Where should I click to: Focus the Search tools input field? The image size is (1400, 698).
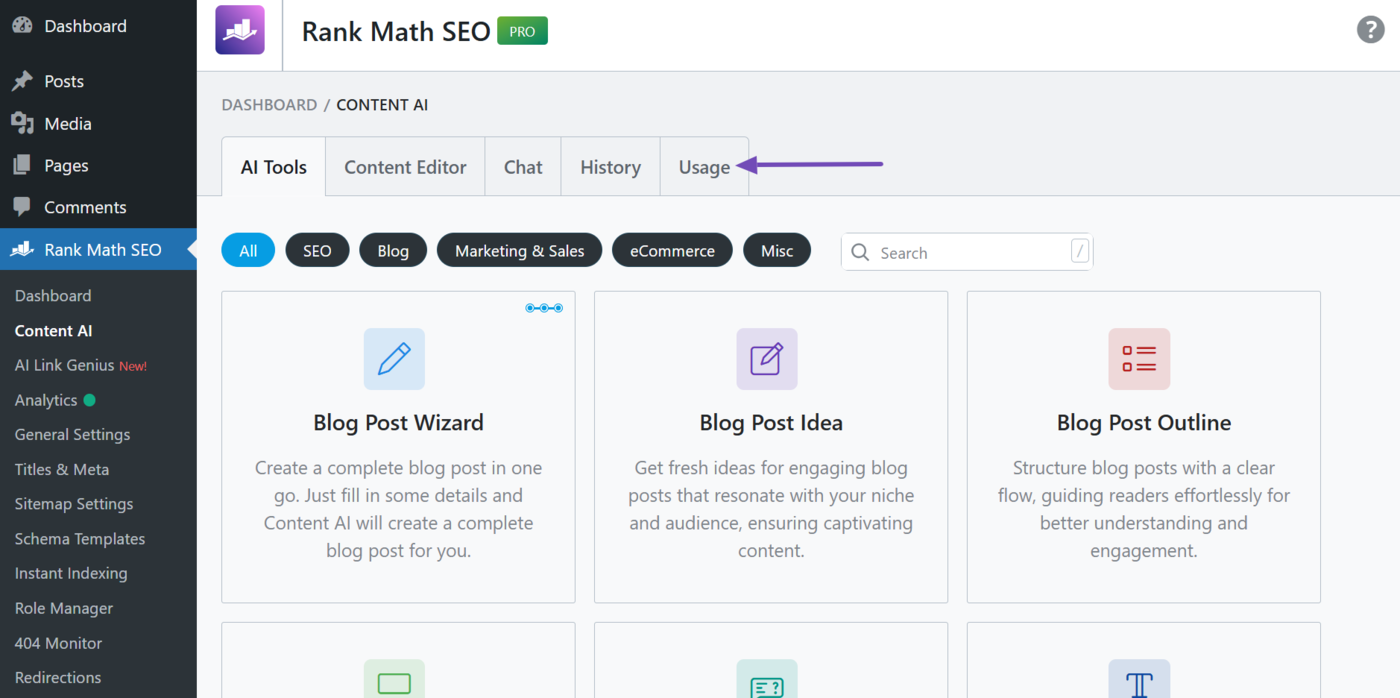click(967, 252)
